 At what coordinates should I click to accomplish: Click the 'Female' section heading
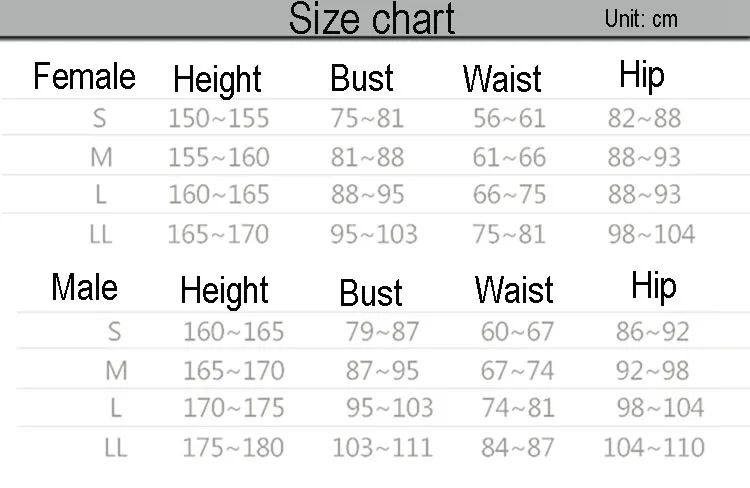[x=85, y=76]
